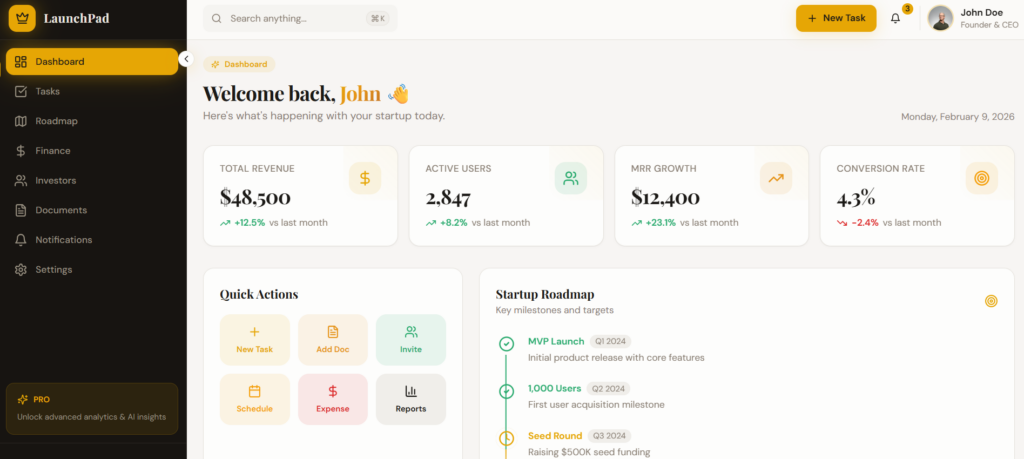Click the Add Doc quick action tile
This screenshot has width=1024, height=459.
[x=333, y=340]
